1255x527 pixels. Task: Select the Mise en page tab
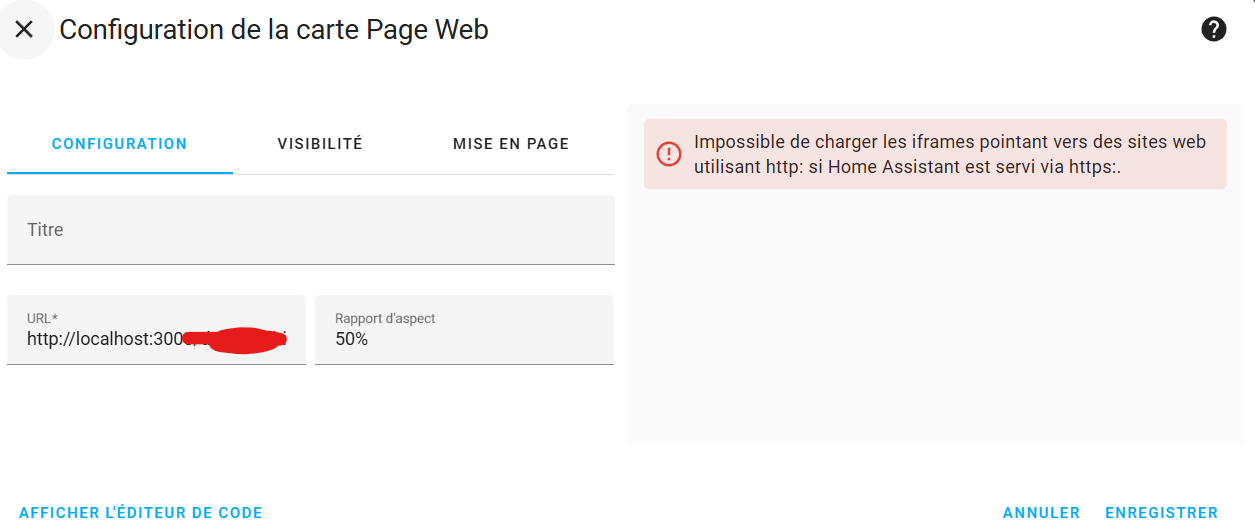point(511,144)
